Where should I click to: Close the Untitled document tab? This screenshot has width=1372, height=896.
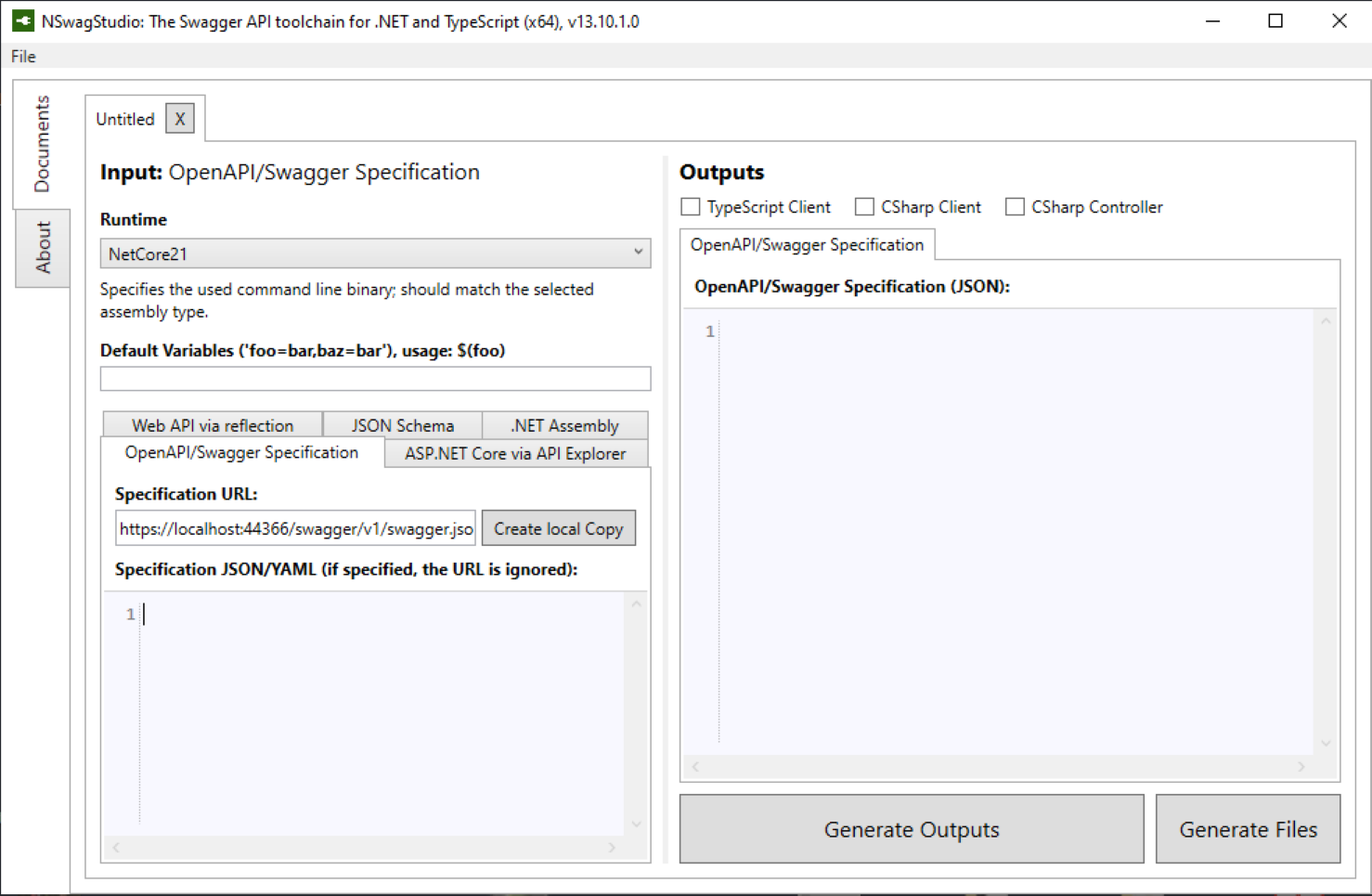180,119
